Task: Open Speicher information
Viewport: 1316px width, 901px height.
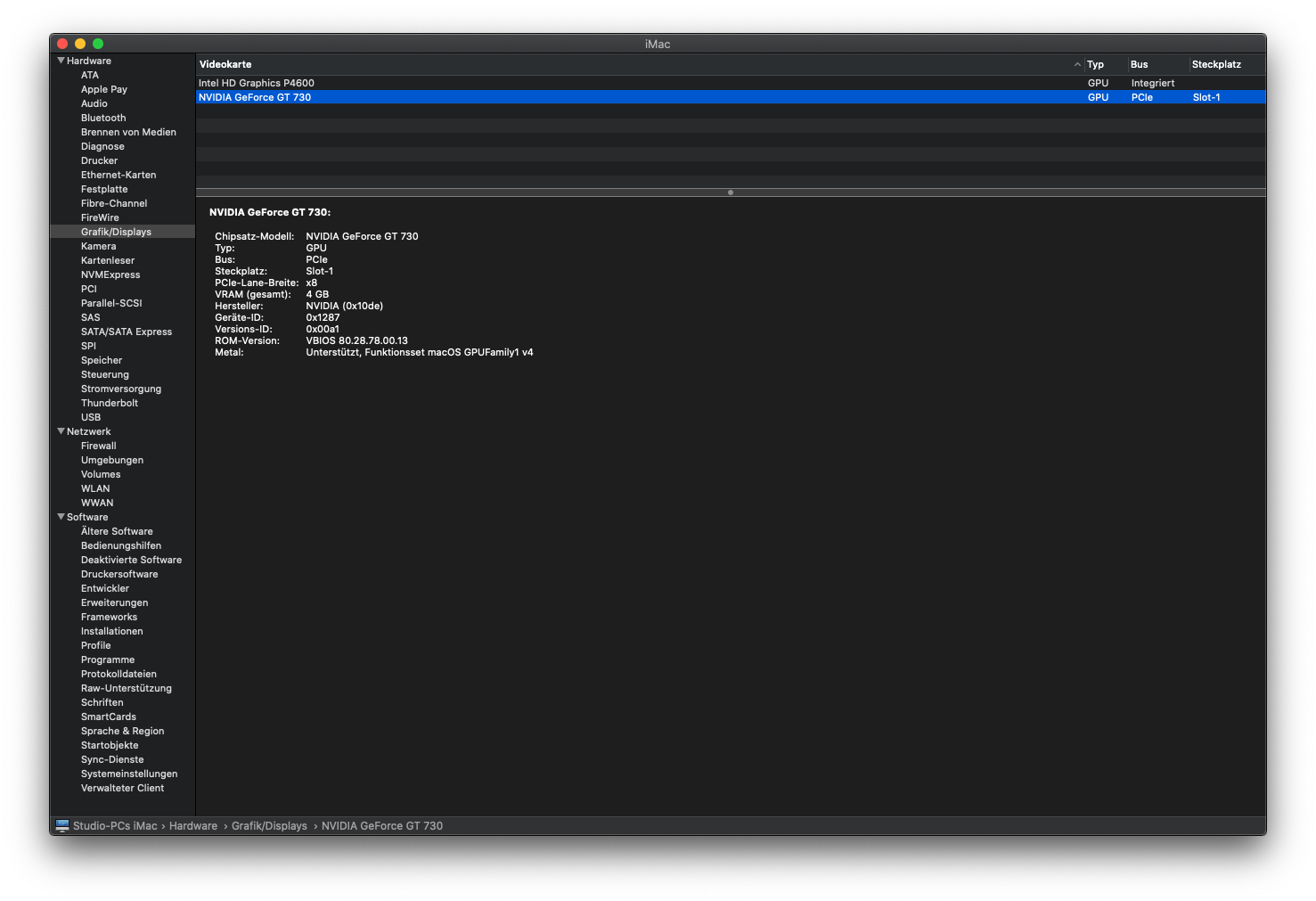Action: tap(102, 360)
